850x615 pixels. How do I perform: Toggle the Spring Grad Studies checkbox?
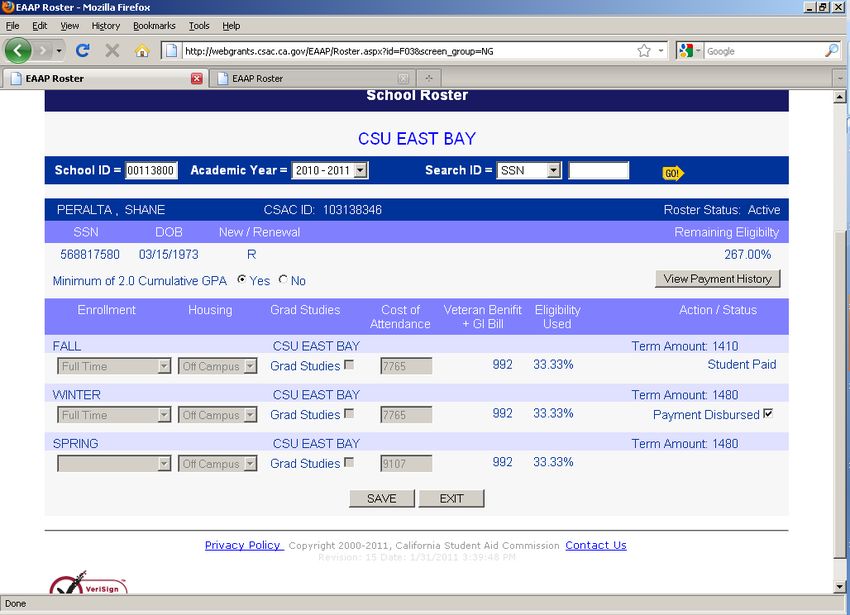pyautogui.click(x=349, y=463)
